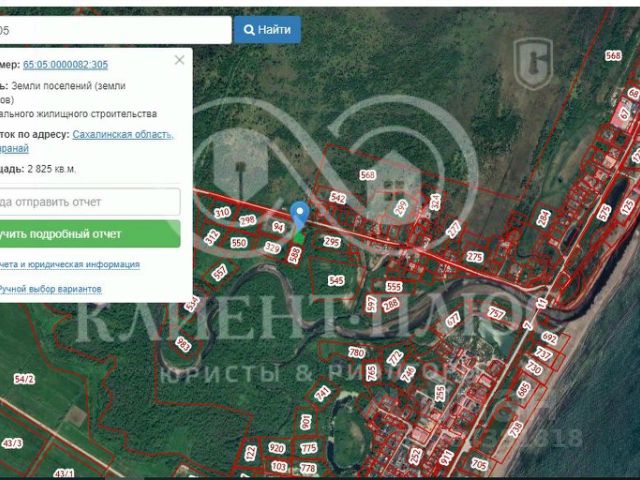Viewport: 640px width, 480px height.
Task: Select parcel label 738
Action: point(516,429)
